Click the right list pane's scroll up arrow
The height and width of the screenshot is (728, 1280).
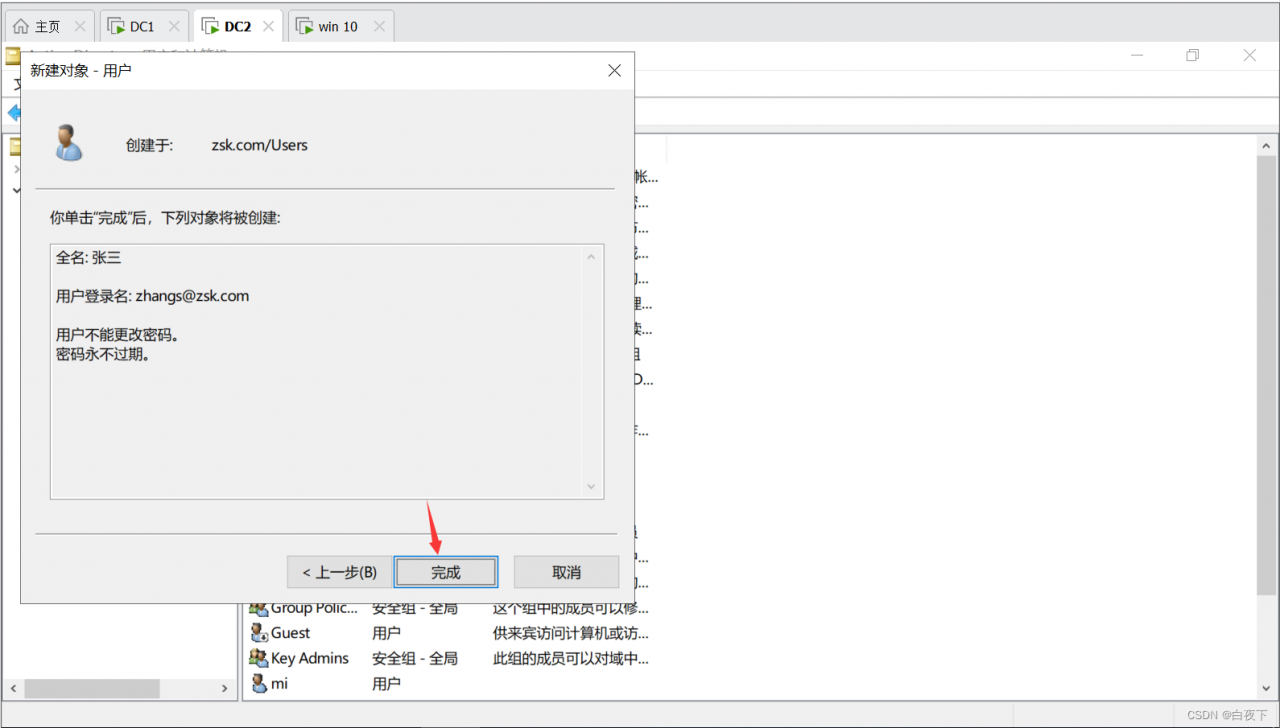click(x=1268, y=146)
